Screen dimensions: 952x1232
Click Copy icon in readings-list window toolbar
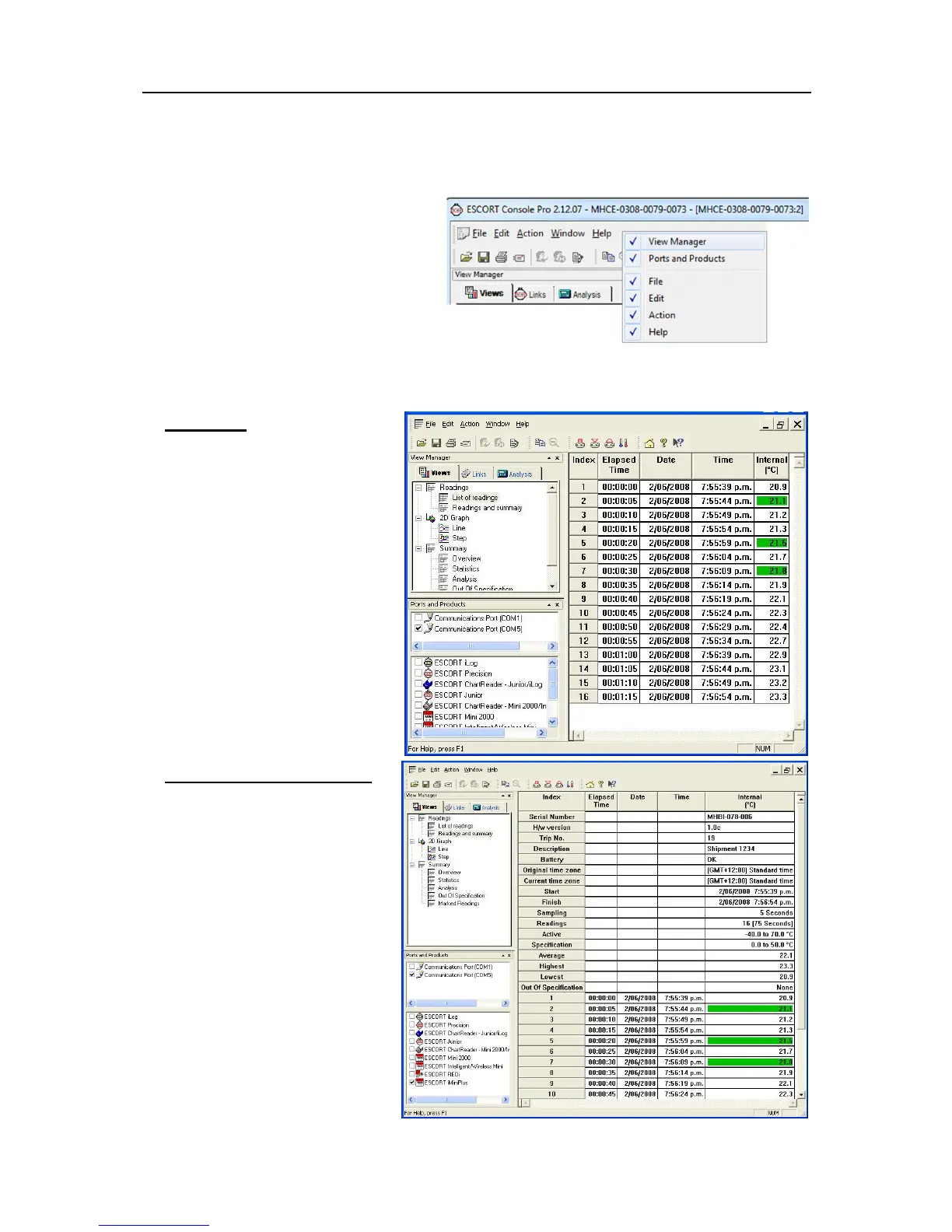click(540, 443)
